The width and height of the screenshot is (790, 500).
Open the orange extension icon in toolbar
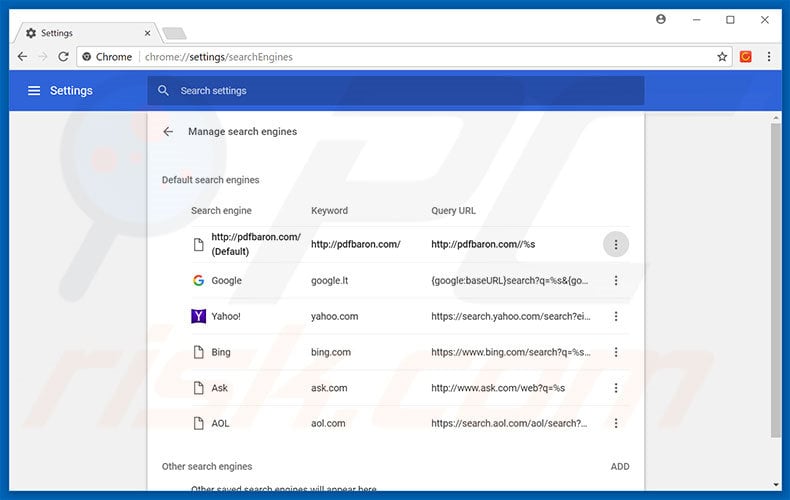click(746, 57)
